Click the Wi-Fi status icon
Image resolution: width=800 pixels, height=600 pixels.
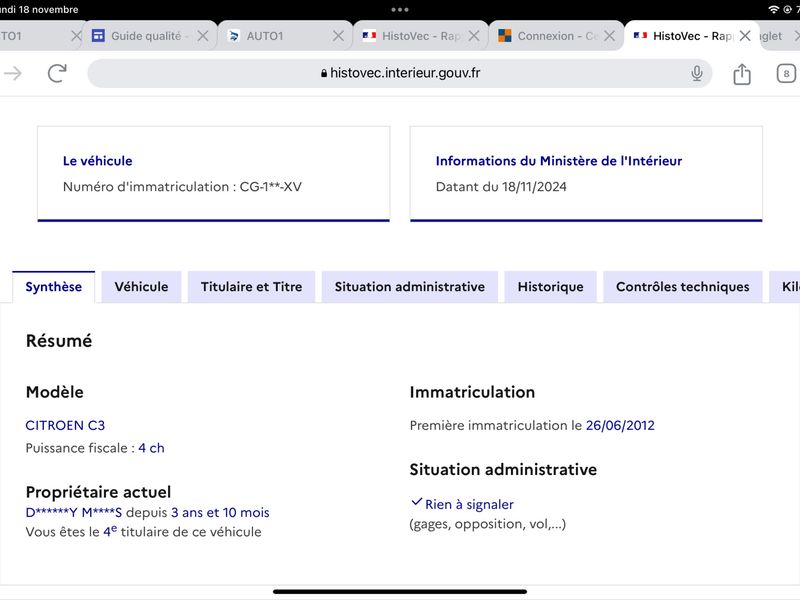click(773, 10)
